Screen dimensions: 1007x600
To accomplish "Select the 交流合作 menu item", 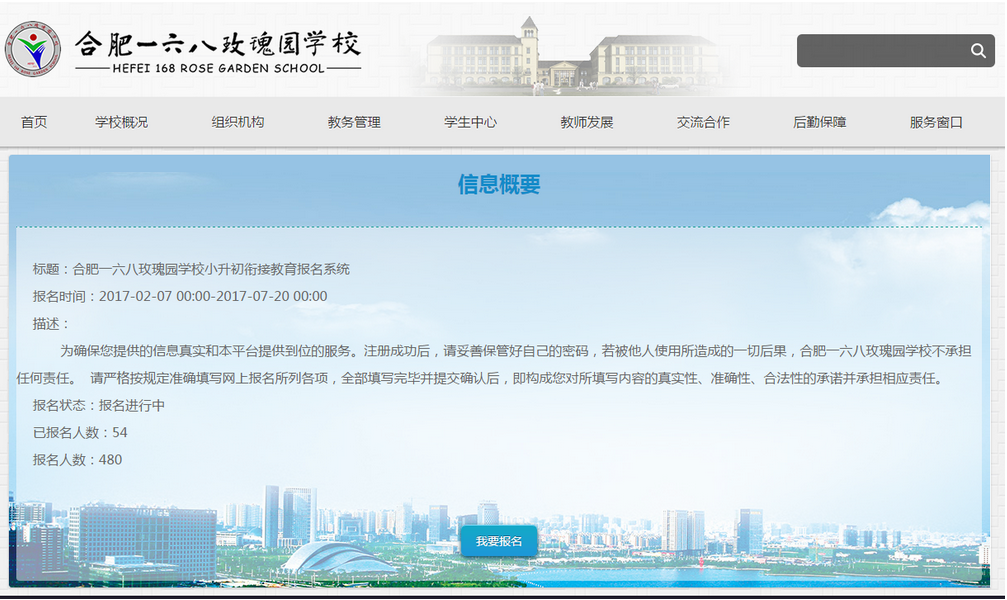I will click(703, 122).
